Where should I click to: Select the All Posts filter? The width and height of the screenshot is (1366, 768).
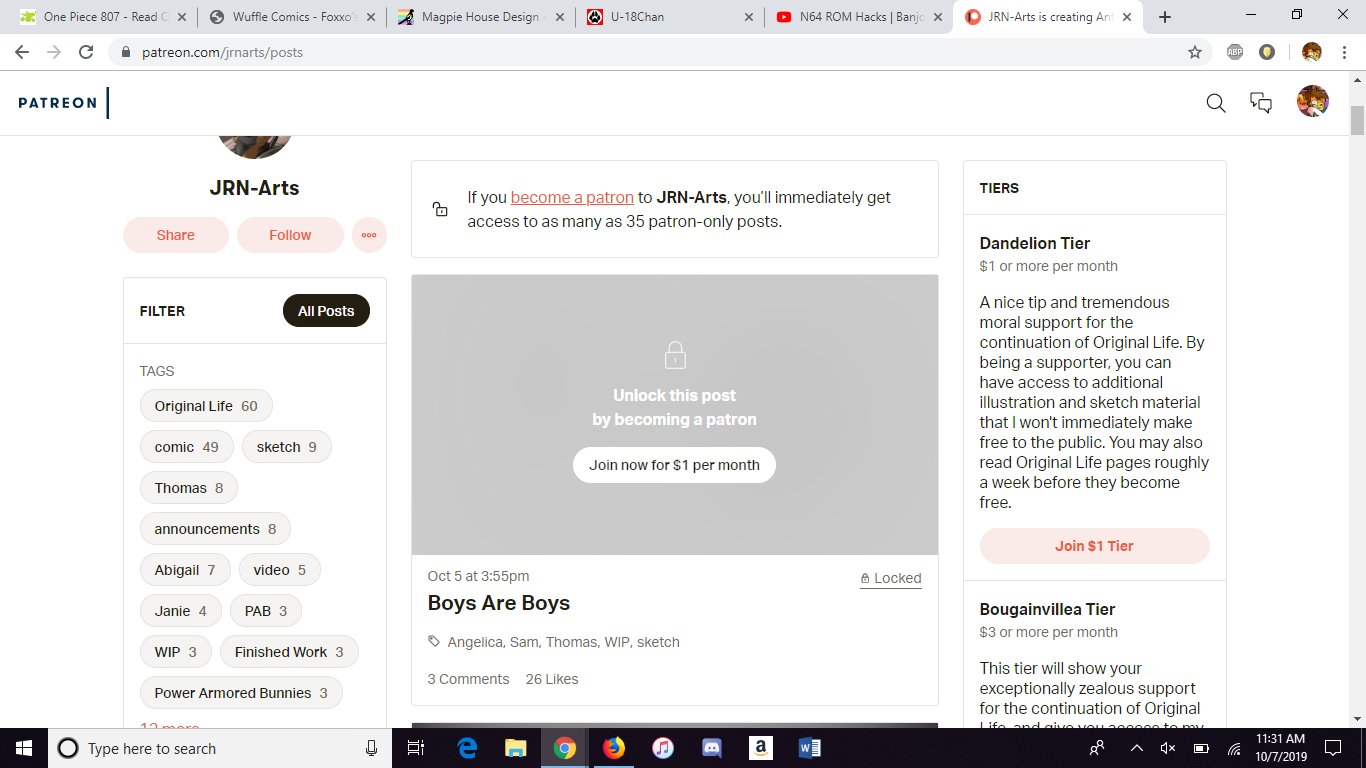pyautogui.click(x=326, y=311)
